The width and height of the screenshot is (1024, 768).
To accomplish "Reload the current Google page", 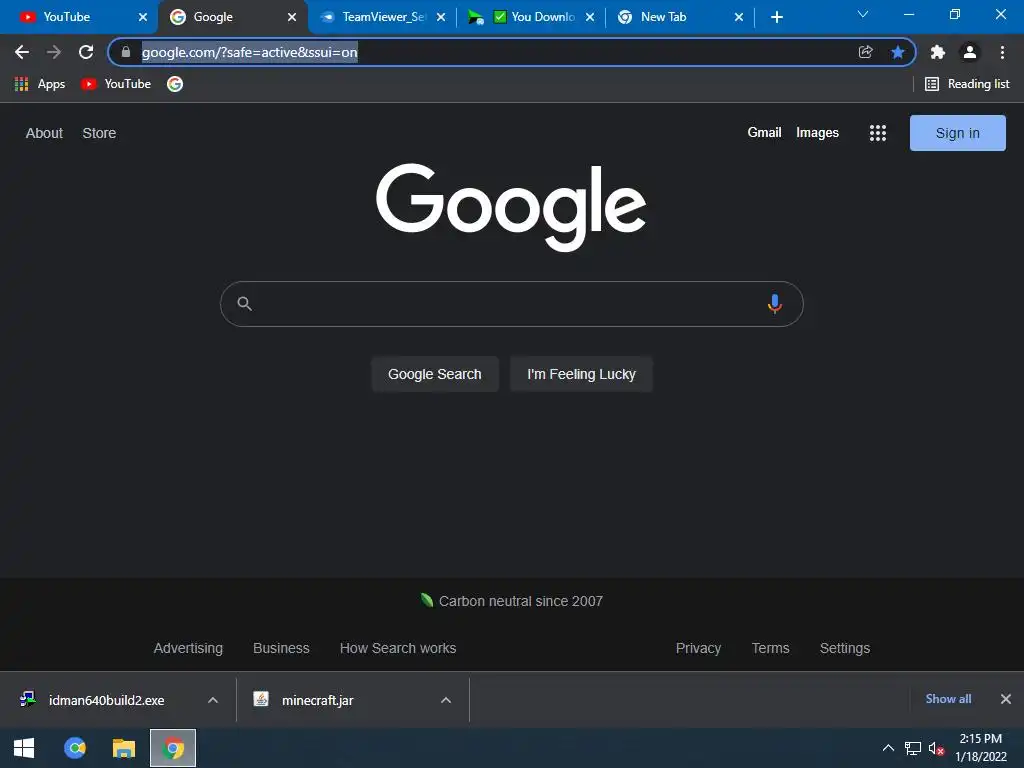I will pyautogui.click(x=86, y=52).
